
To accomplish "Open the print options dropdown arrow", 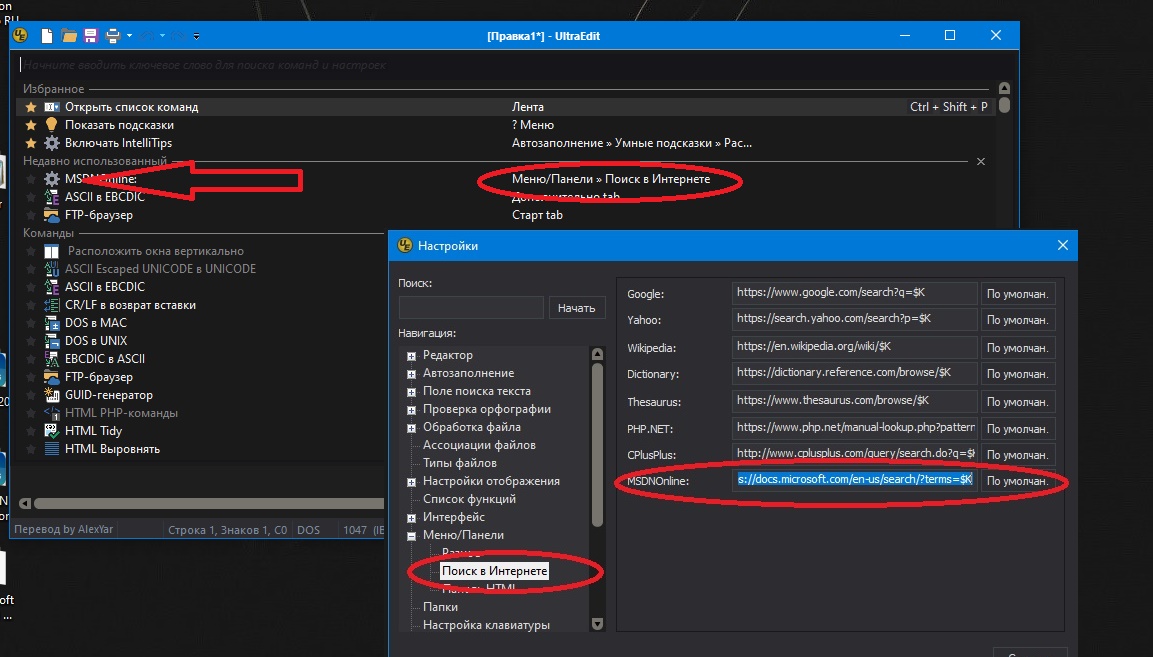I will (x=129, y=35).
